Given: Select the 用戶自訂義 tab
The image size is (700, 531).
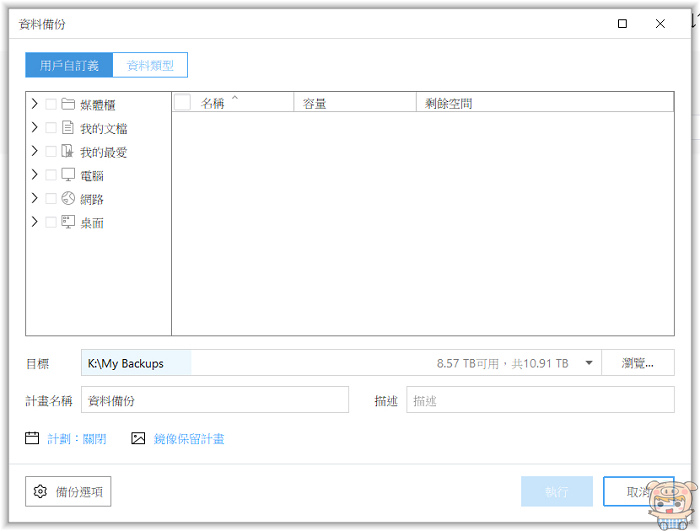Looking at the screenshot, I should click(x=69, y=65).
